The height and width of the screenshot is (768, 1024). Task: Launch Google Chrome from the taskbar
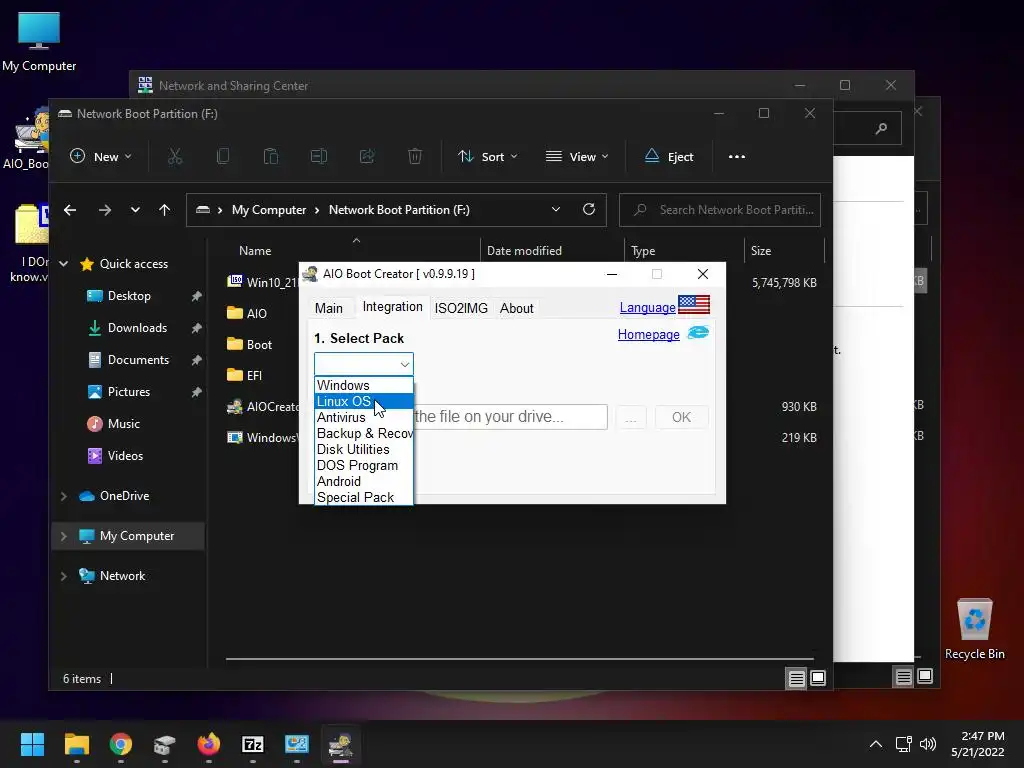(120, 744)
